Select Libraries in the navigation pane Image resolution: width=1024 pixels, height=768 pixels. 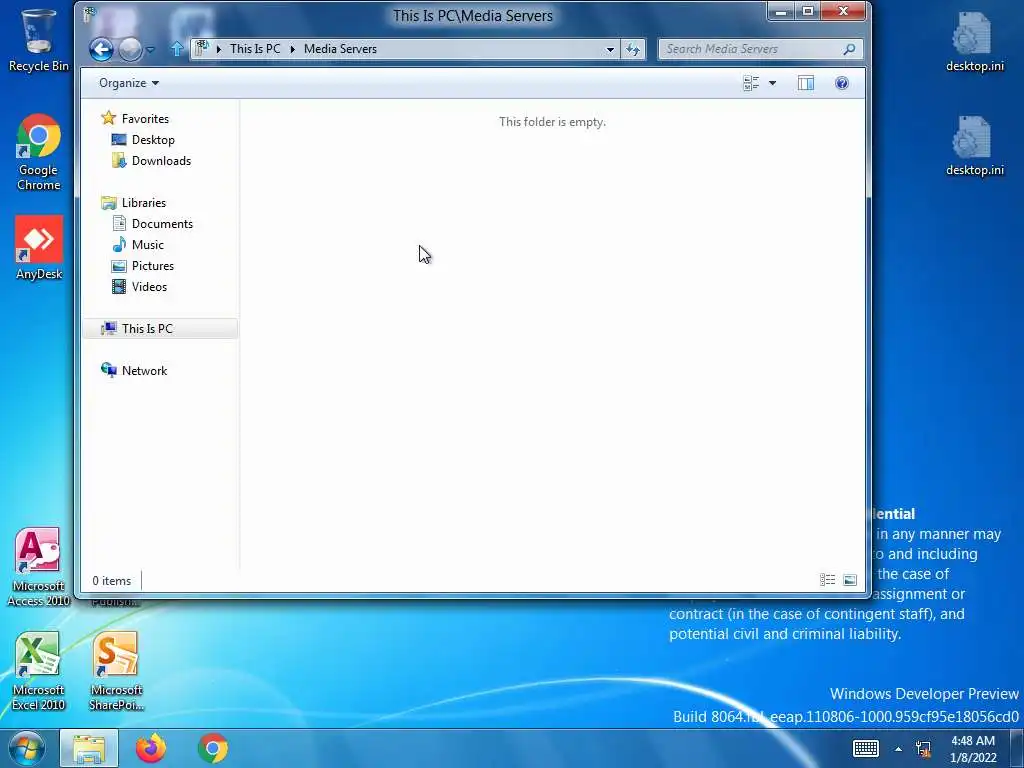[x=134, y=202]
